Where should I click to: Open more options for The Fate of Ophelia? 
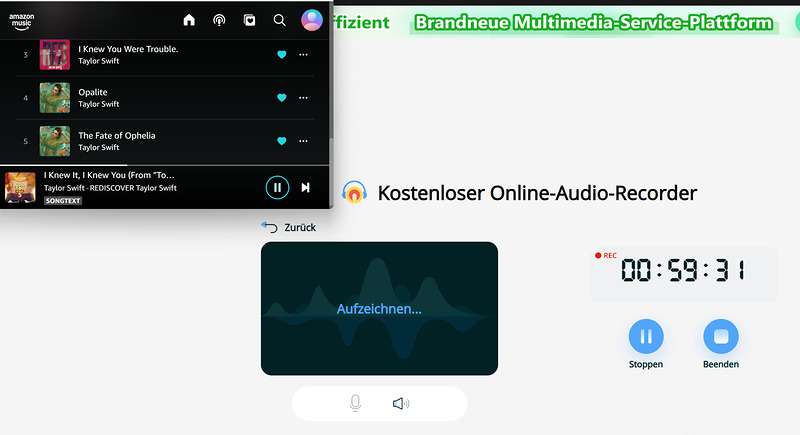coord(304,141)
